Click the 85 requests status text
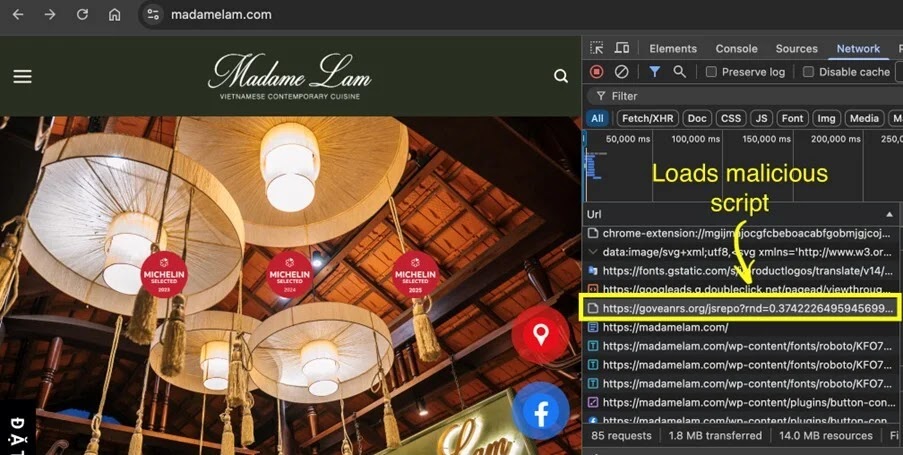903x455 pixels. [621, 435]
